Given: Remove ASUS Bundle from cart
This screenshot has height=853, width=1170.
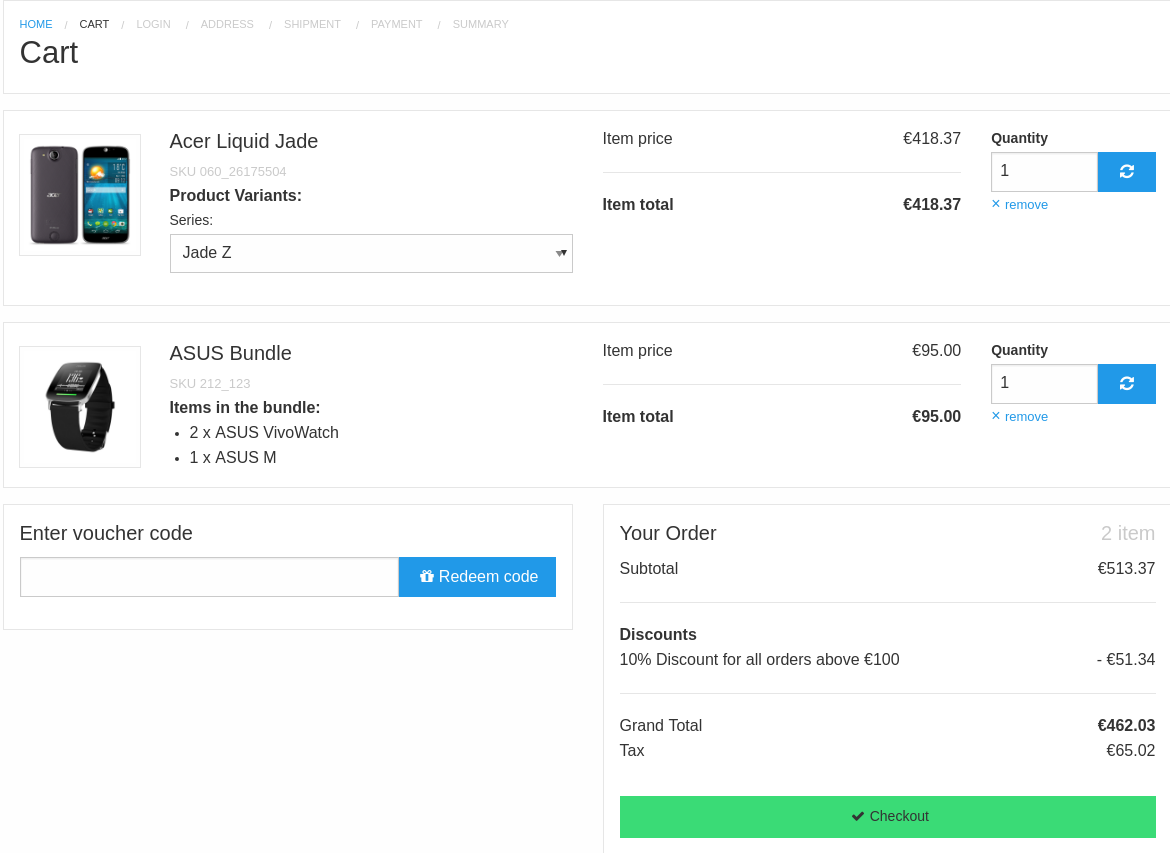Looking at the screenshot, I should click(1019, 416).
